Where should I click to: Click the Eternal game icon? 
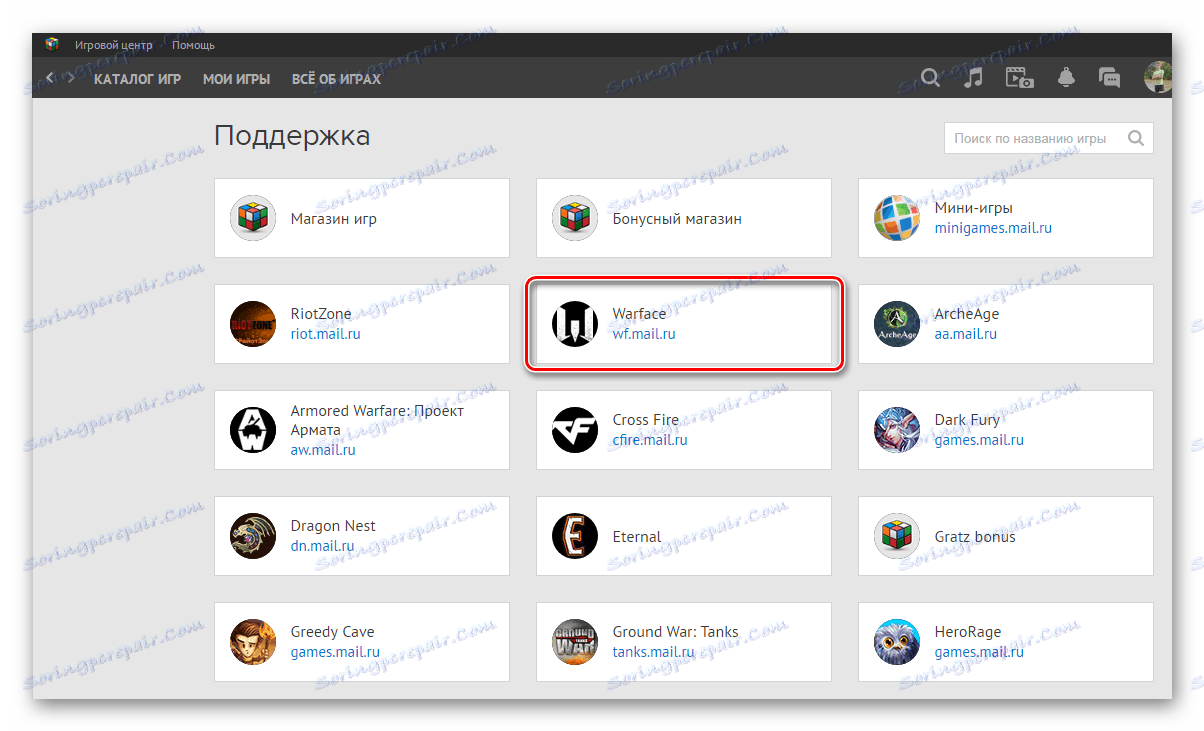(575, 536)
